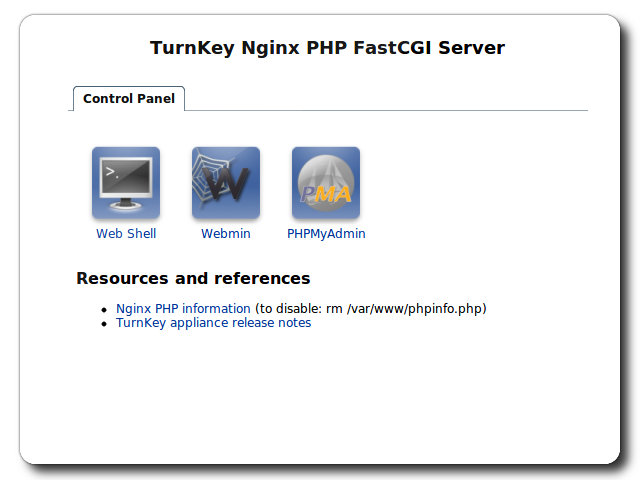Launch the Webmin spider web icon

(x=226, y=183)
